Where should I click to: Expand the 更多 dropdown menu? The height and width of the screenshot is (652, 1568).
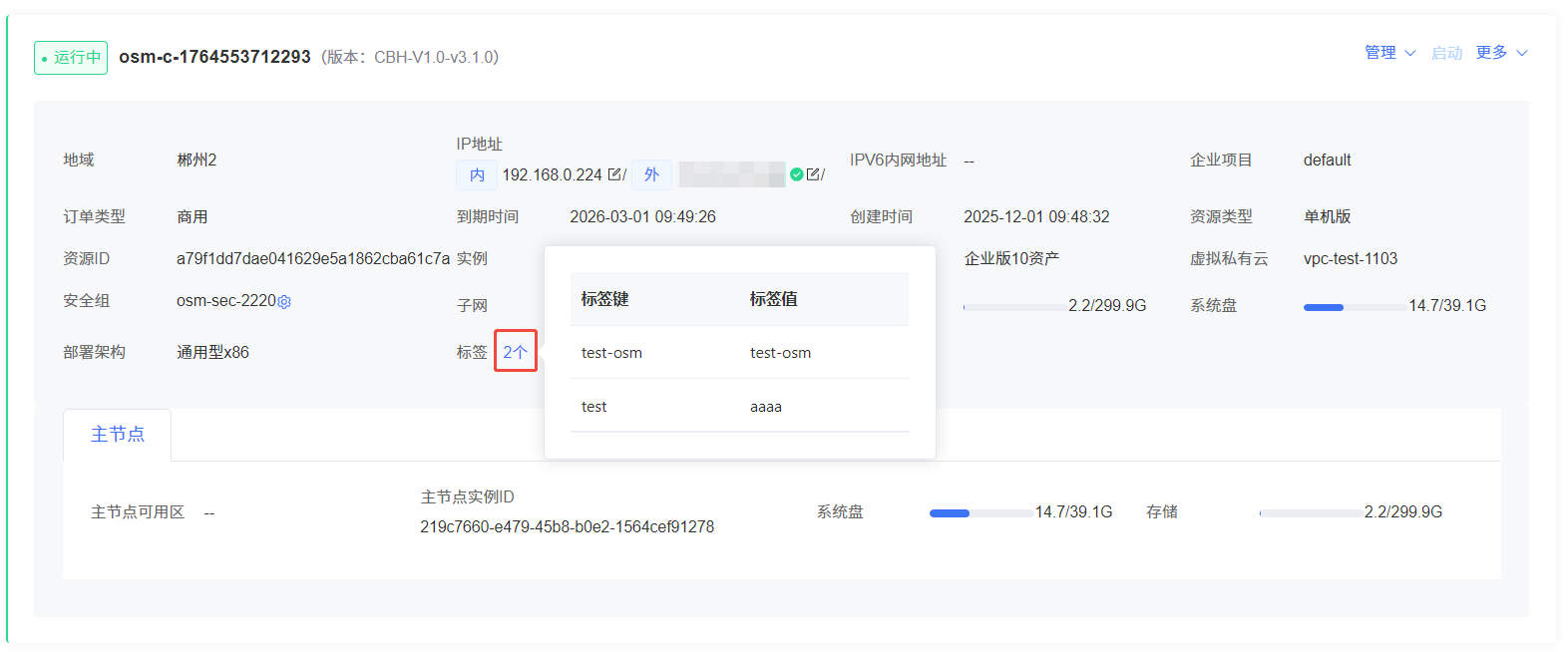(1501, 53)
